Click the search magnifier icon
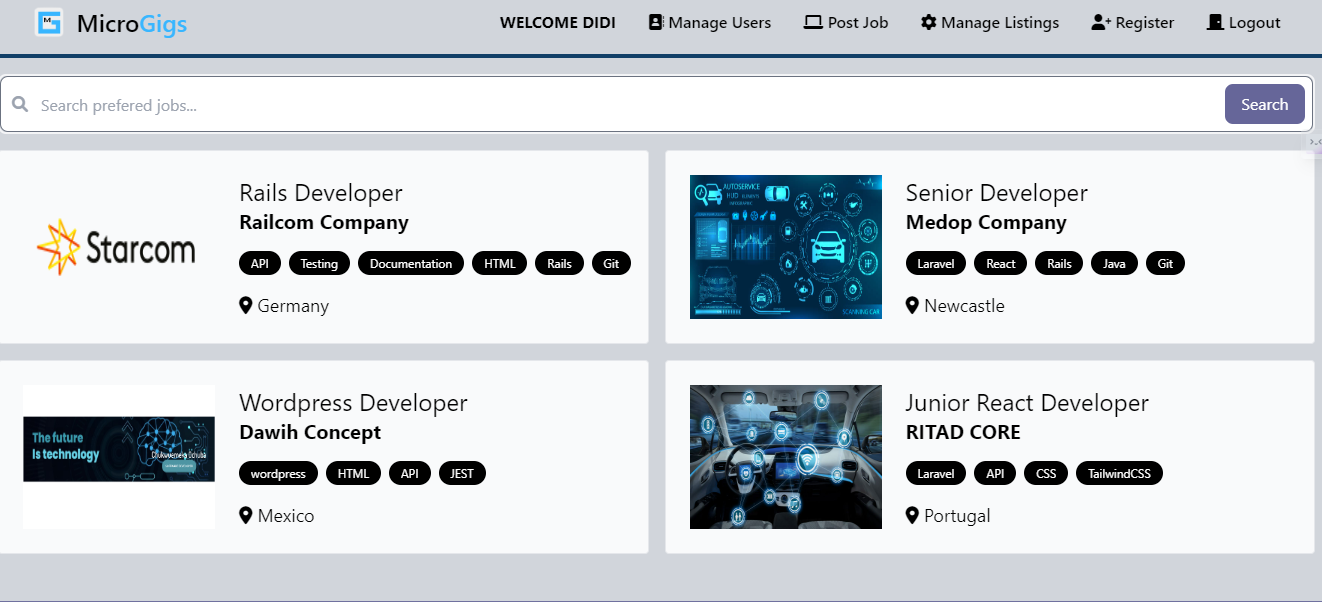This screenshot has height=602, width=1322. point(20,104)
